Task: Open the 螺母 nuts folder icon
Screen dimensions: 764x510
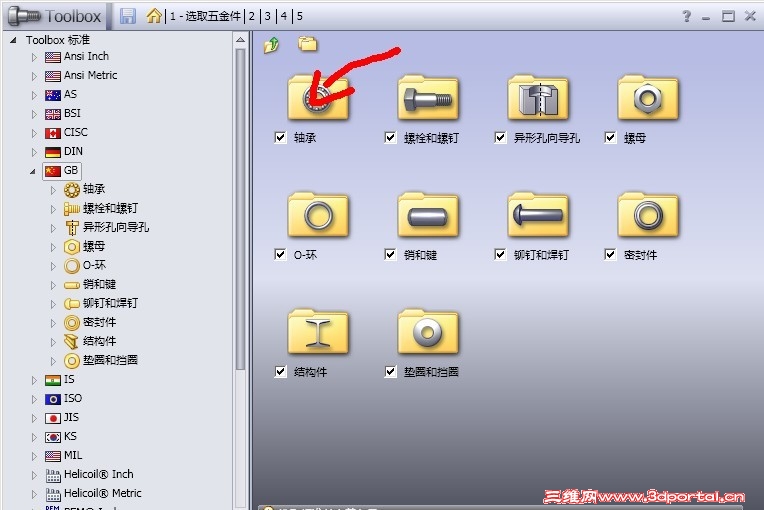Action: pos(648,97)
